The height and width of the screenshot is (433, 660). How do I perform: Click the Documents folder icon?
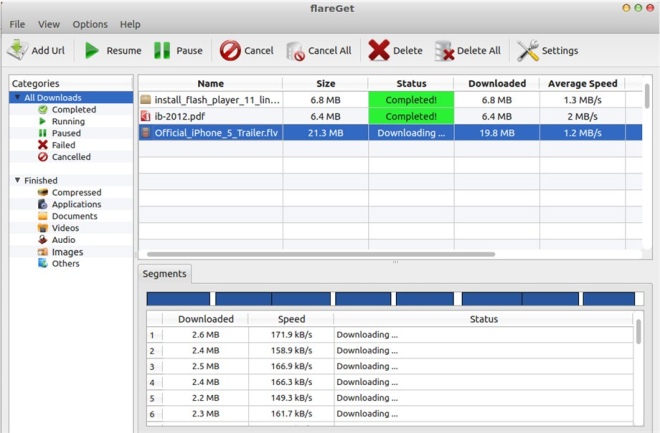[43, 216]
